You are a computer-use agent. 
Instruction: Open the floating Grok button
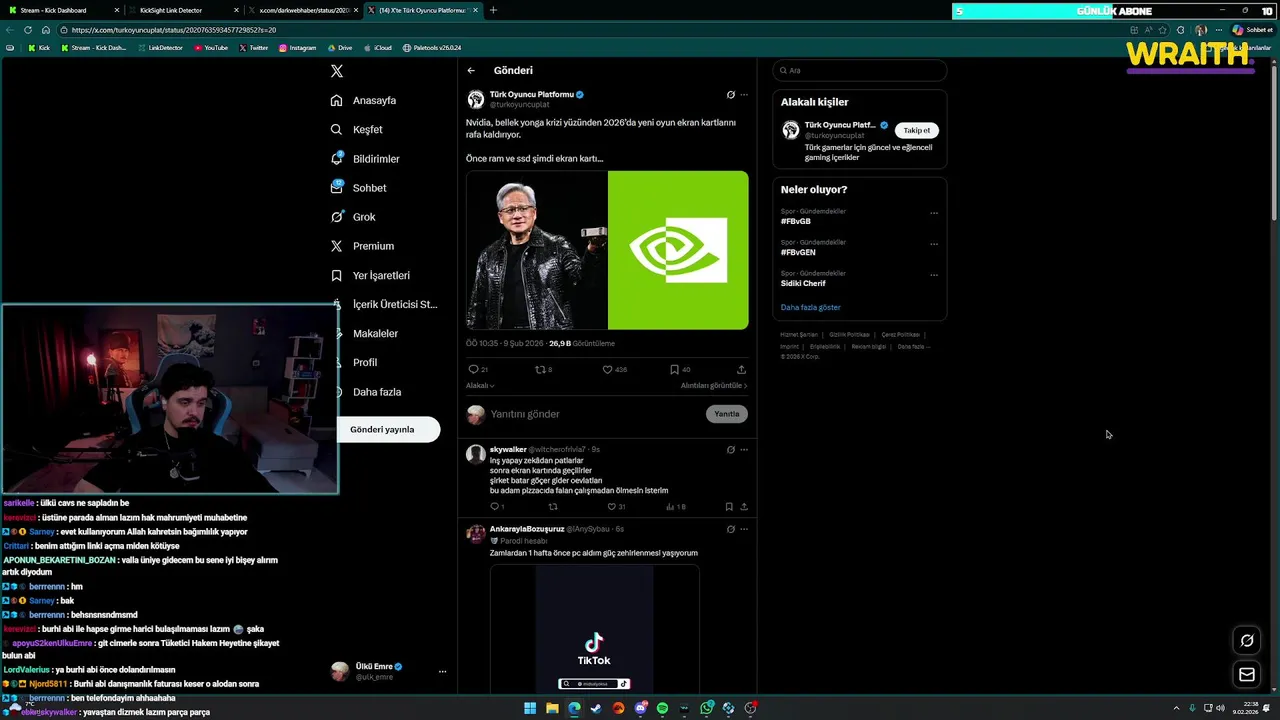click(1247, 640)
